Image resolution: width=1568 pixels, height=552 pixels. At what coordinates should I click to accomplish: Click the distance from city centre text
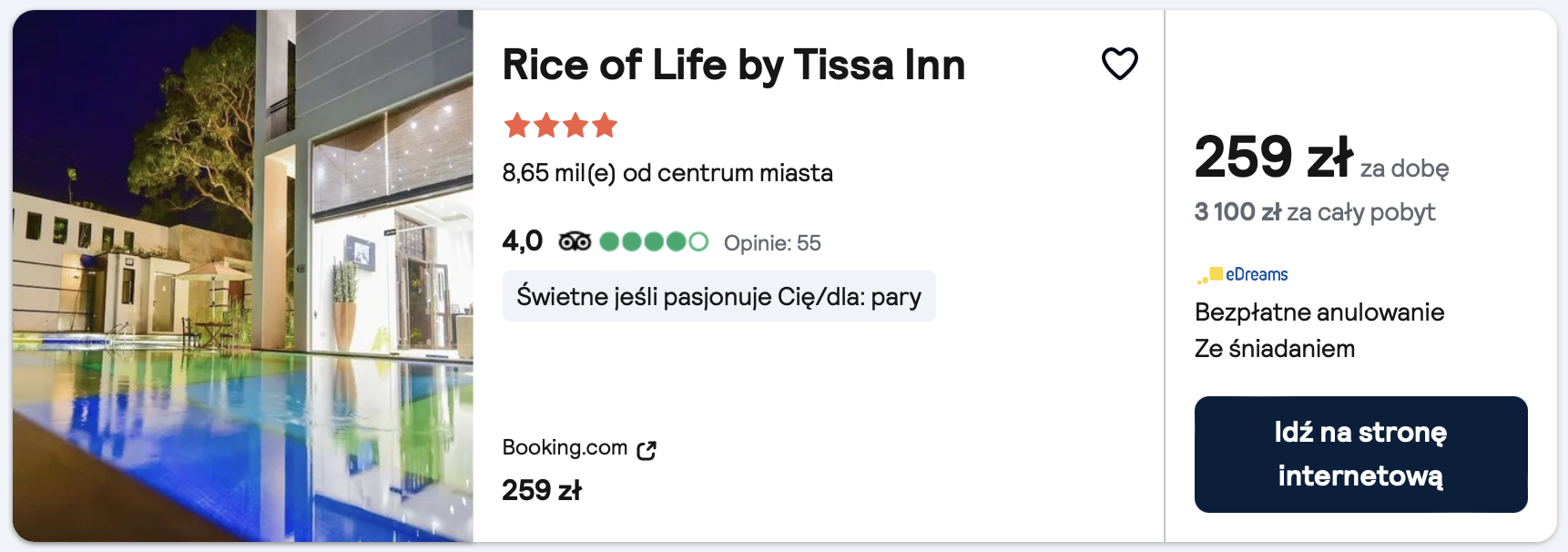click(667, 173)
